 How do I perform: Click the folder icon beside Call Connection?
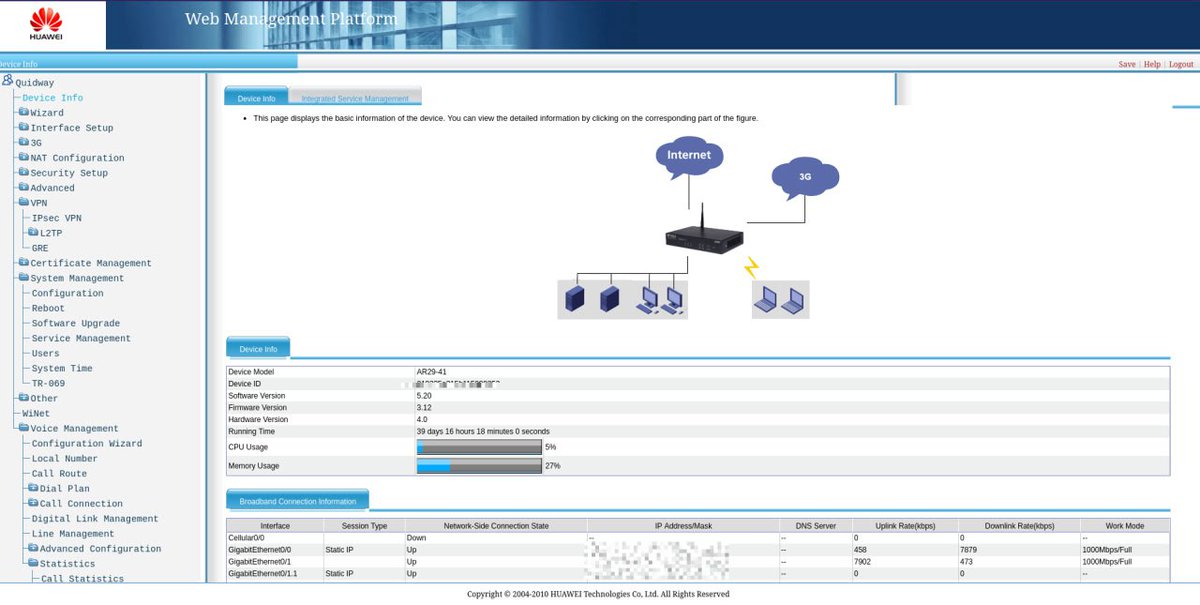[x=33, y=503]
